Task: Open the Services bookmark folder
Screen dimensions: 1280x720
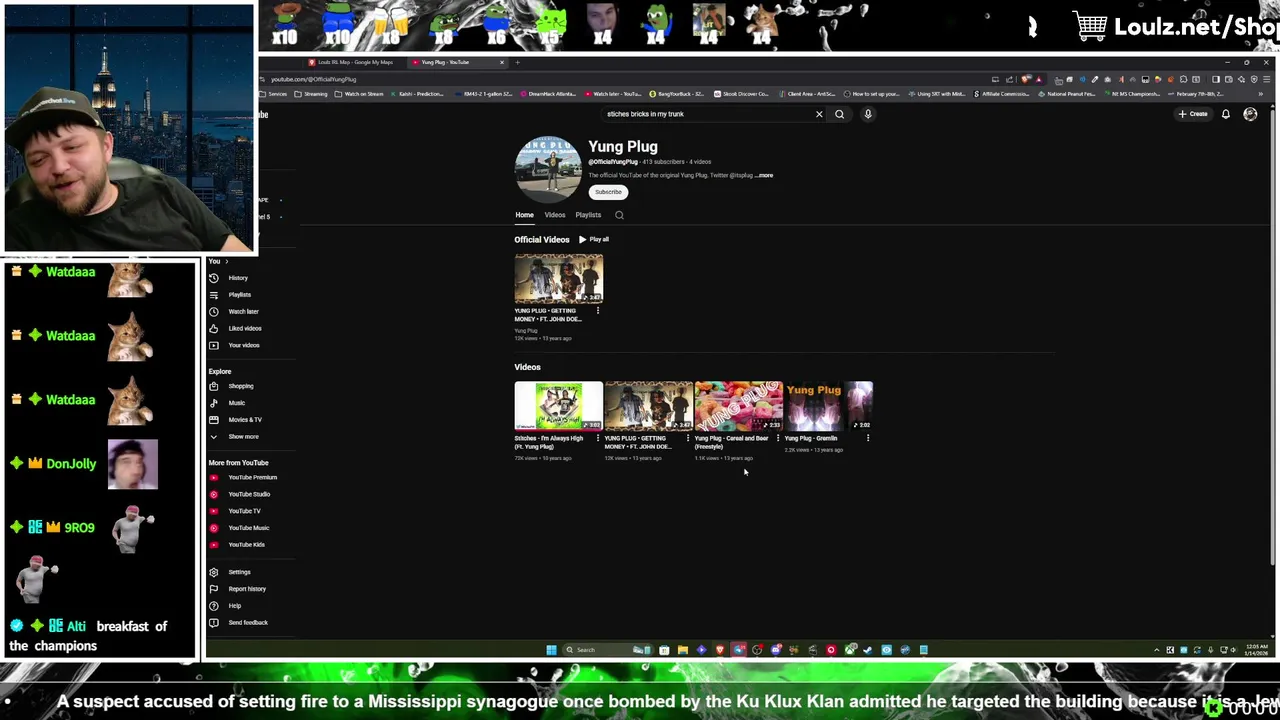Action: click(x=274, y=94)
